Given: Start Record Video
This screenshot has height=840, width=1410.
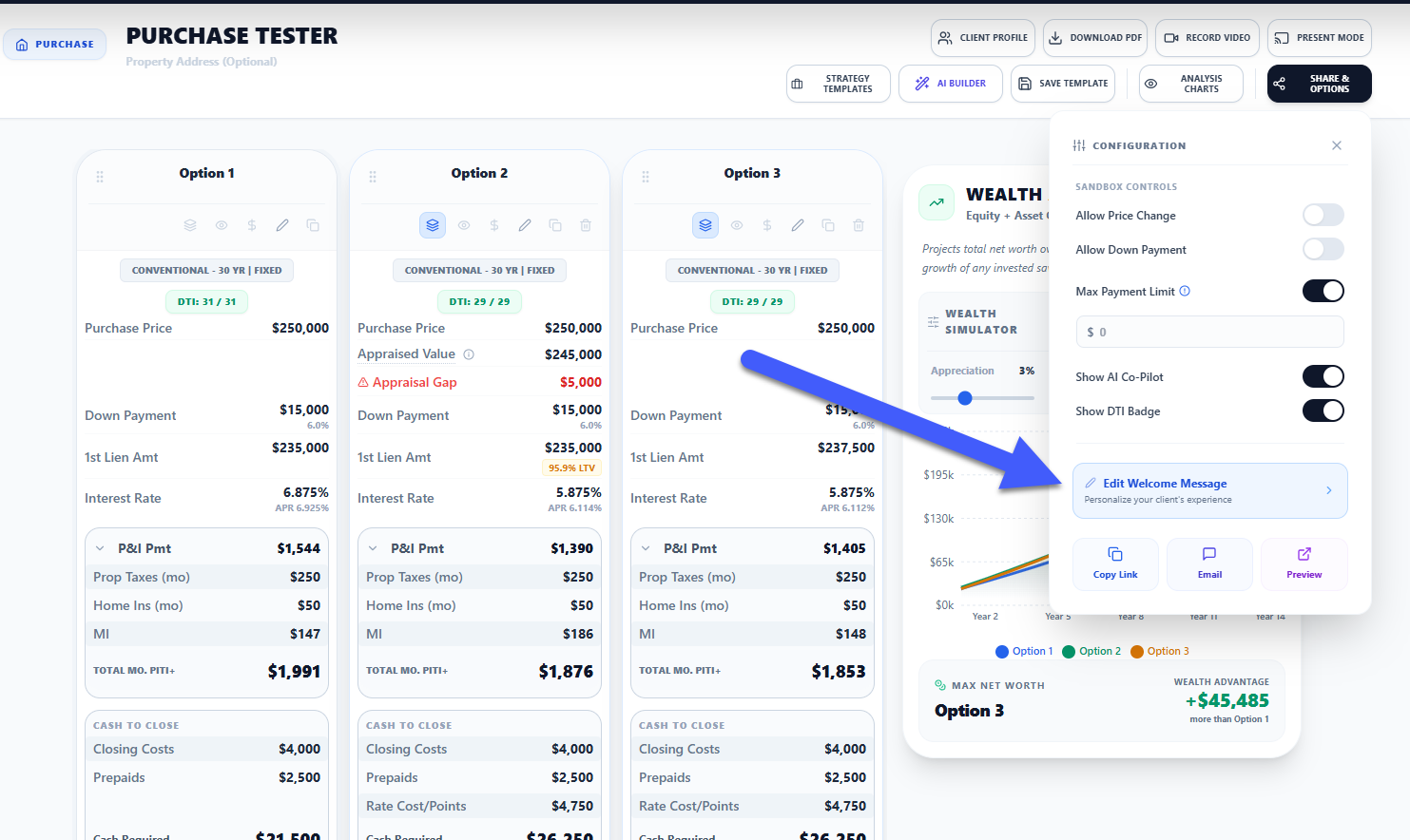Looking at the screenshot, I should [x=1207, y=38].
